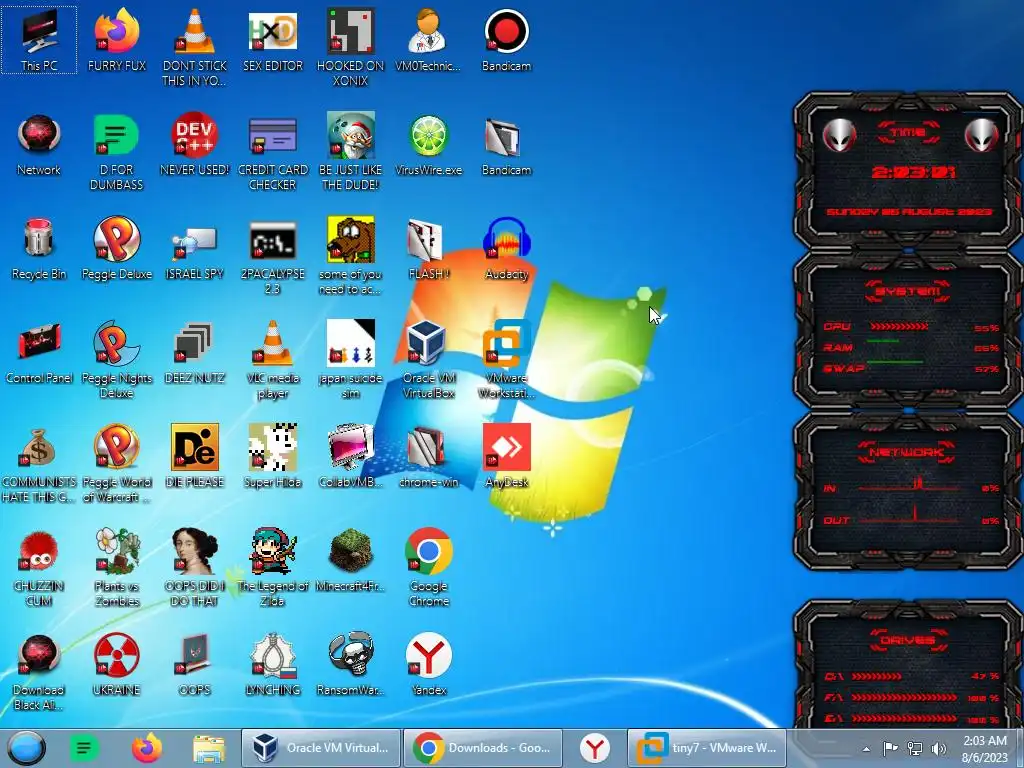The height and width of the screenshot is (768, 1024).
Task: Click the C:\ drive usage bar
Action: click(x=876, y=677)
